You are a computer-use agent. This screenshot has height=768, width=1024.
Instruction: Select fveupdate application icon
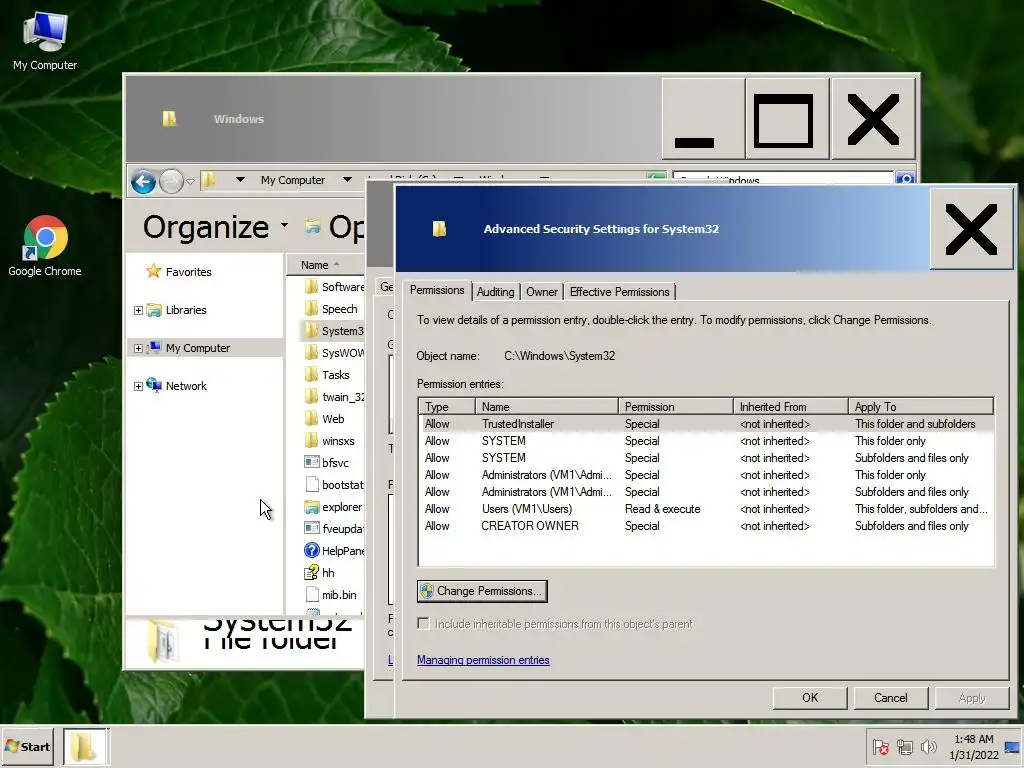click(312, 528)
